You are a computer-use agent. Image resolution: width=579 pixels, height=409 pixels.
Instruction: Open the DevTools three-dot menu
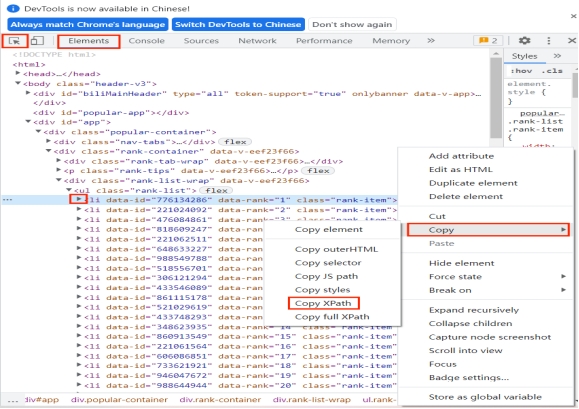point(549,41)
